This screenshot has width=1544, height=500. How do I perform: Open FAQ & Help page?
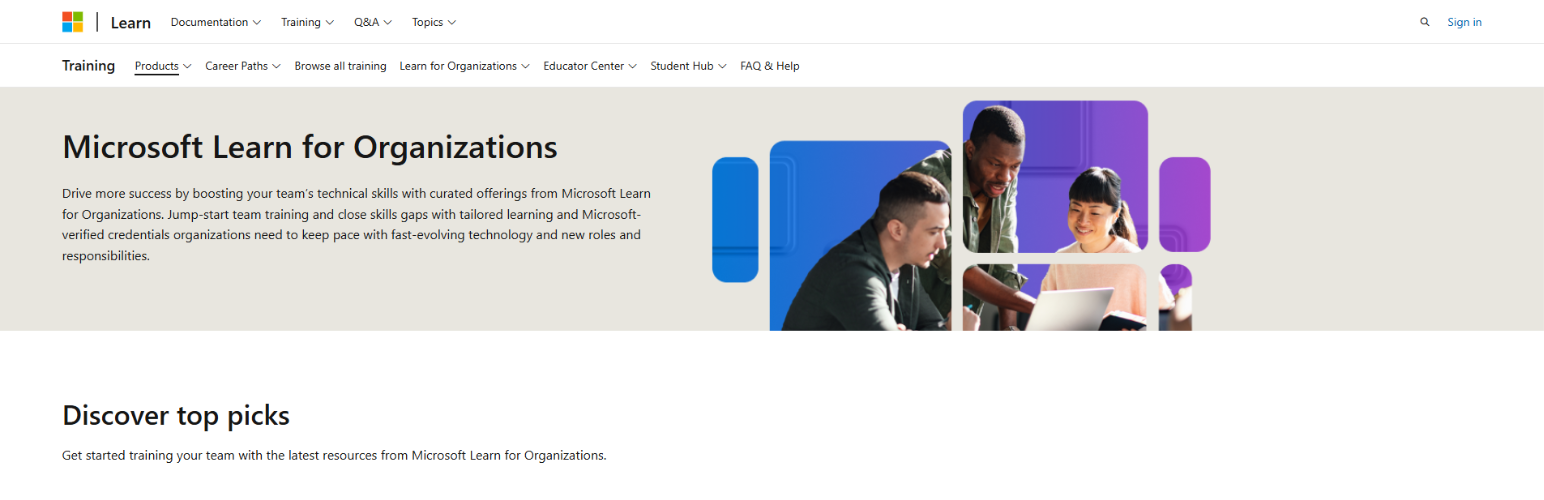pos(770,66)
